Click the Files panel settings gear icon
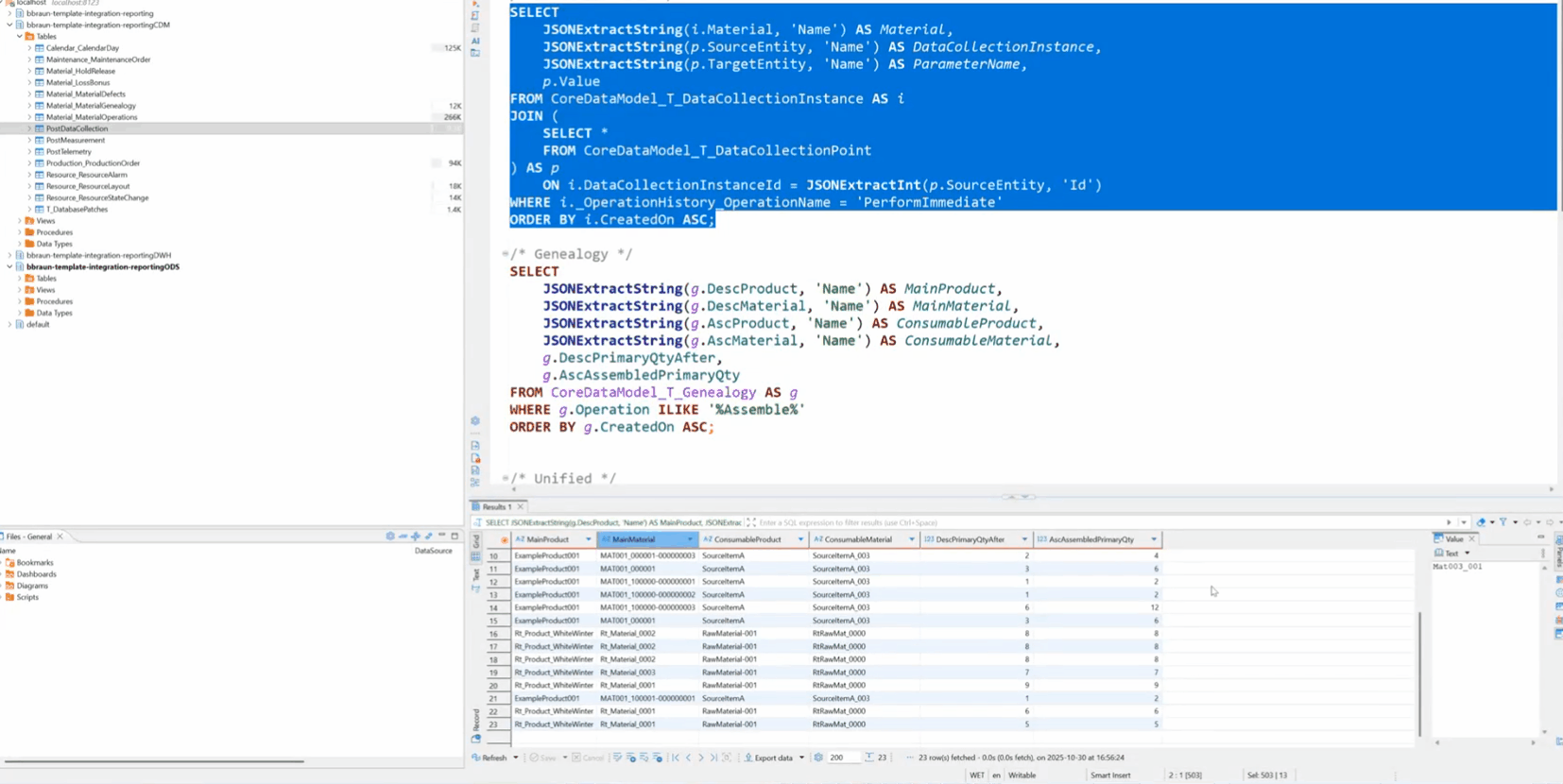The width and height of the screenshot is (1563, 784). click(390, 537)
